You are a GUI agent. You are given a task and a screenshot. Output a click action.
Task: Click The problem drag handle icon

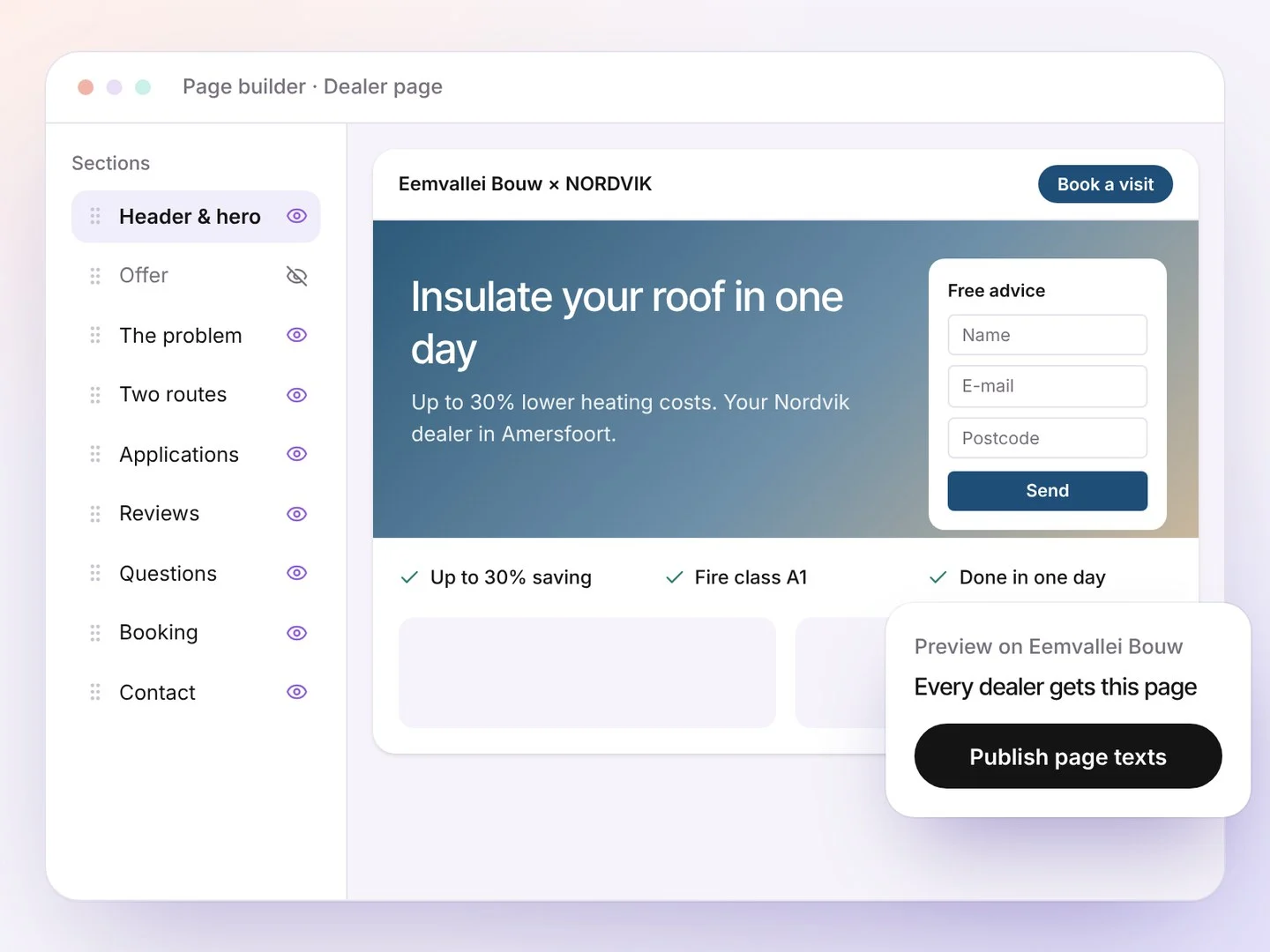[95, 335]
